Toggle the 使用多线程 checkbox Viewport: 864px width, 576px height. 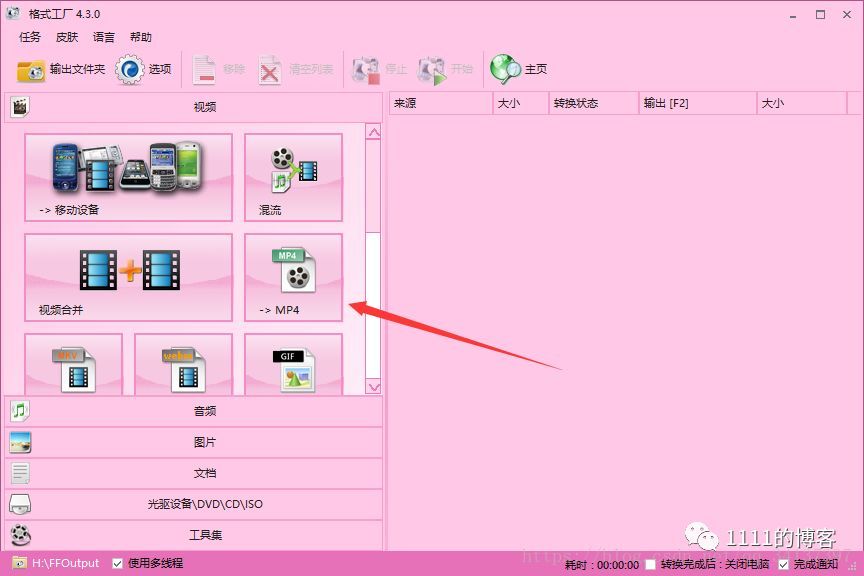[x=117, y=563]
